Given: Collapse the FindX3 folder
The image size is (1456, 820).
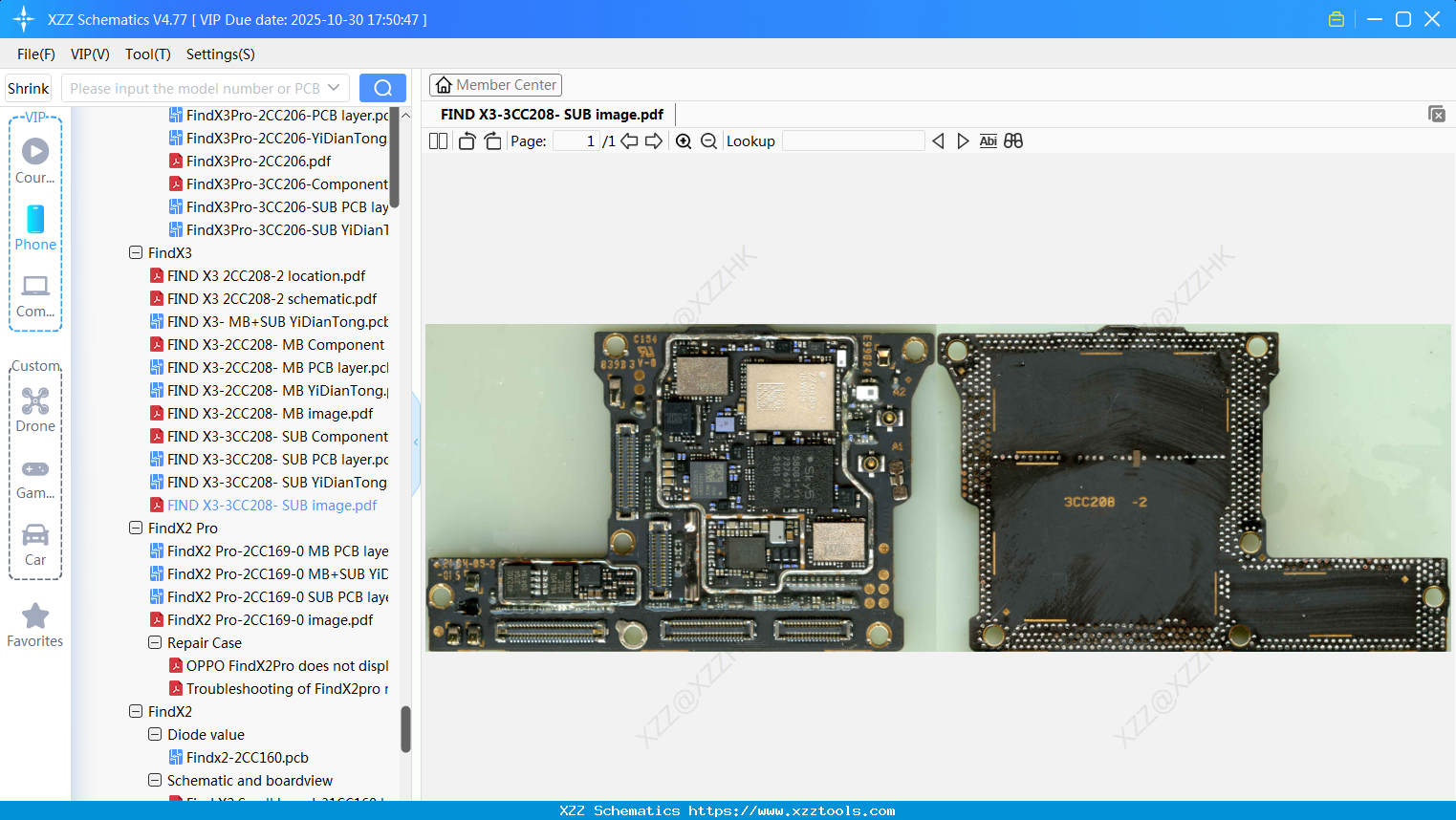Looking at the screenshot, I should (x=136, y=253).
